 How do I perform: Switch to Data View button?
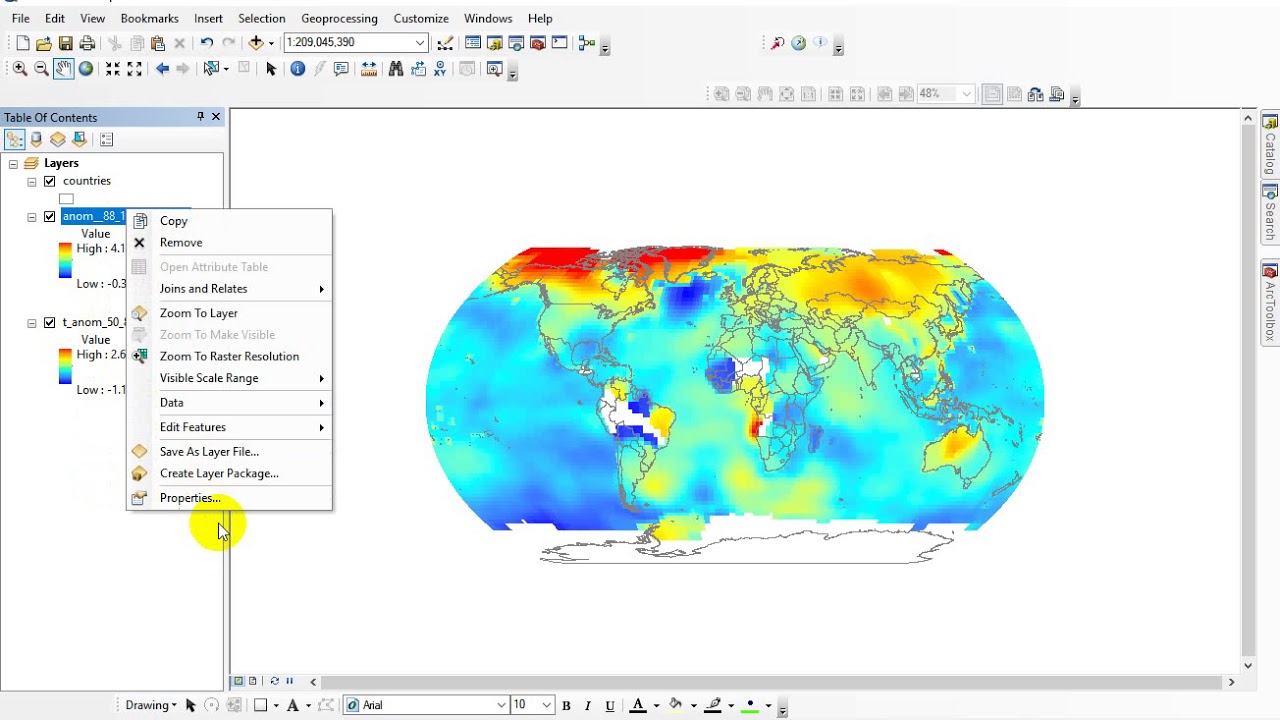[x=239, y=681]
